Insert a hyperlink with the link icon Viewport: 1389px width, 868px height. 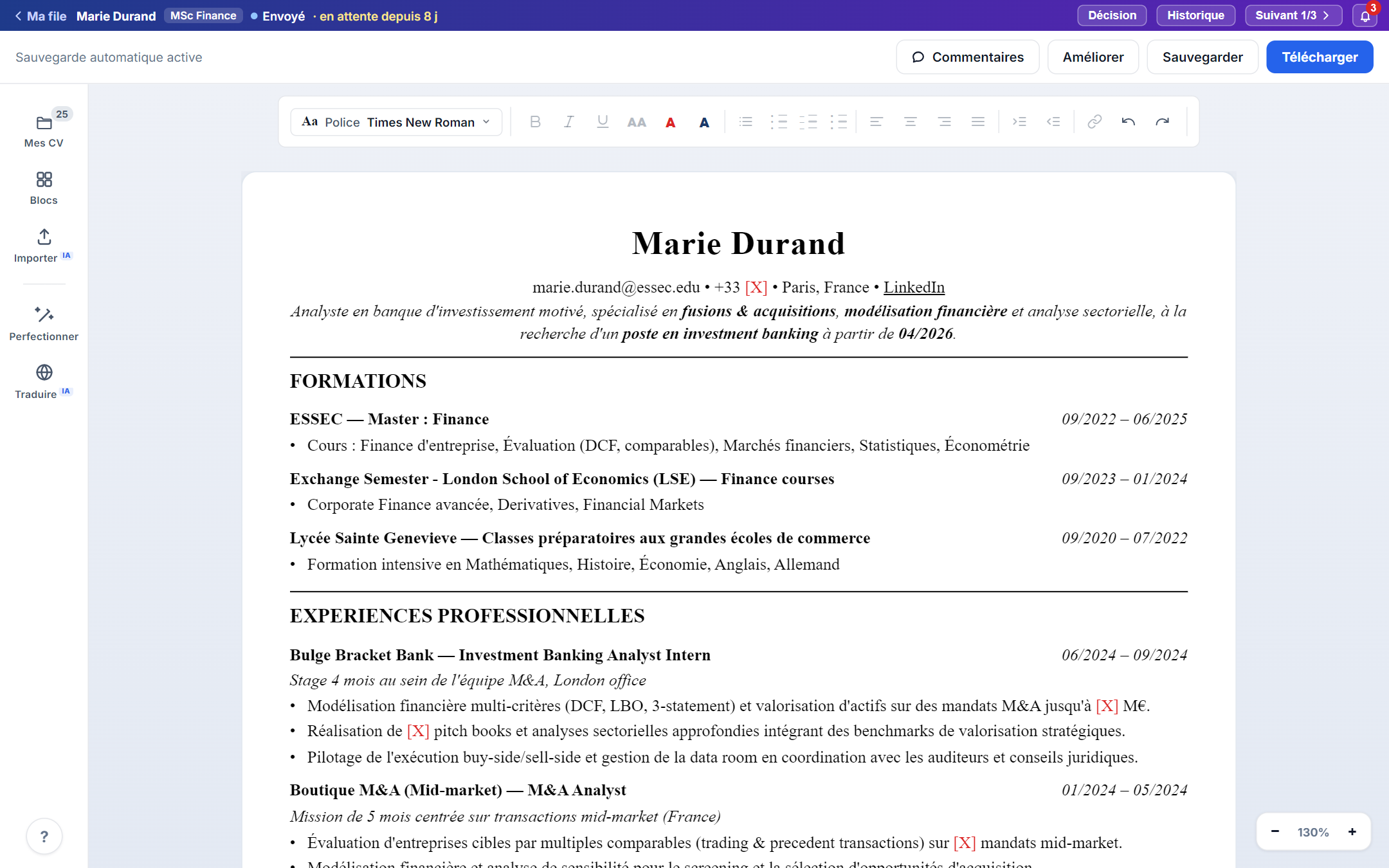1094,122
